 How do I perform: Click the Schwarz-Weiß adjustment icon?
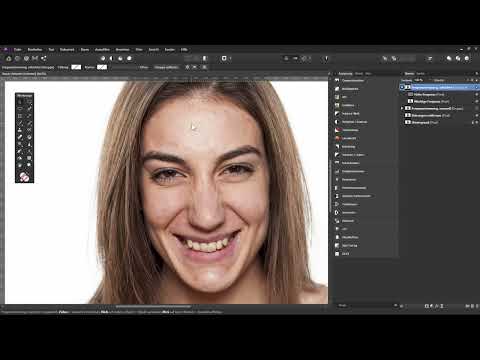[x=337, y=113]
